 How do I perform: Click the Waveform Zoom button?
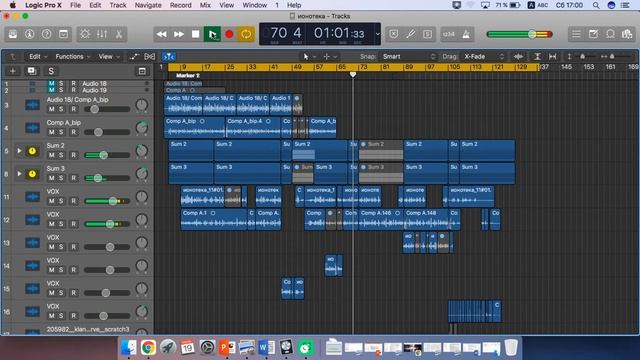point(518,57)
